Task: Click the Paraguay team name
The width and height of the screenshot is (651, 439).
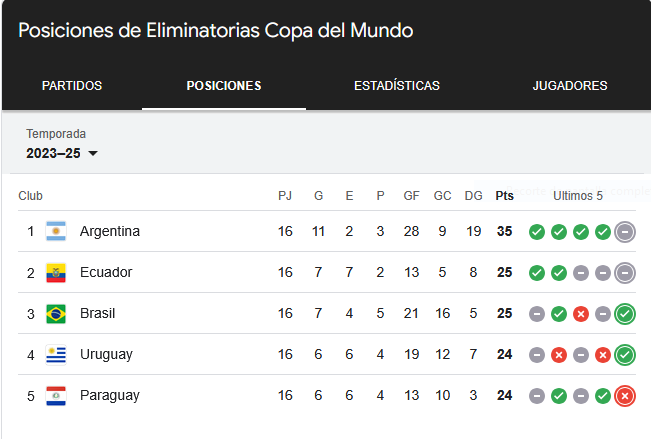Action: (110, 396)
